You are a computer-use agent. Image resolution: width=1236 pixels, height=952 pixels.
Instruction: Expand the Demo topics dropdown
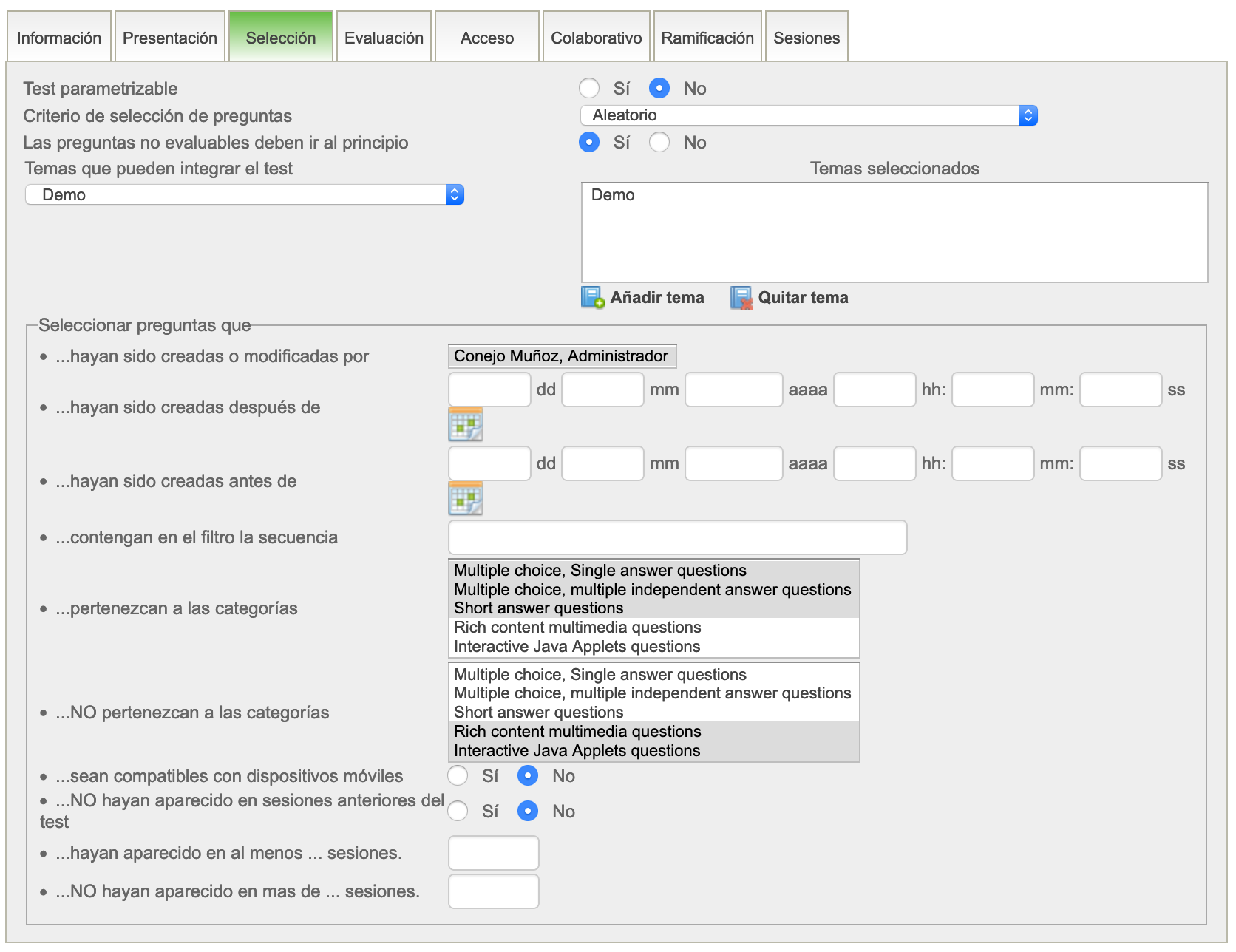pyautogui.click(x=245, y=195)
